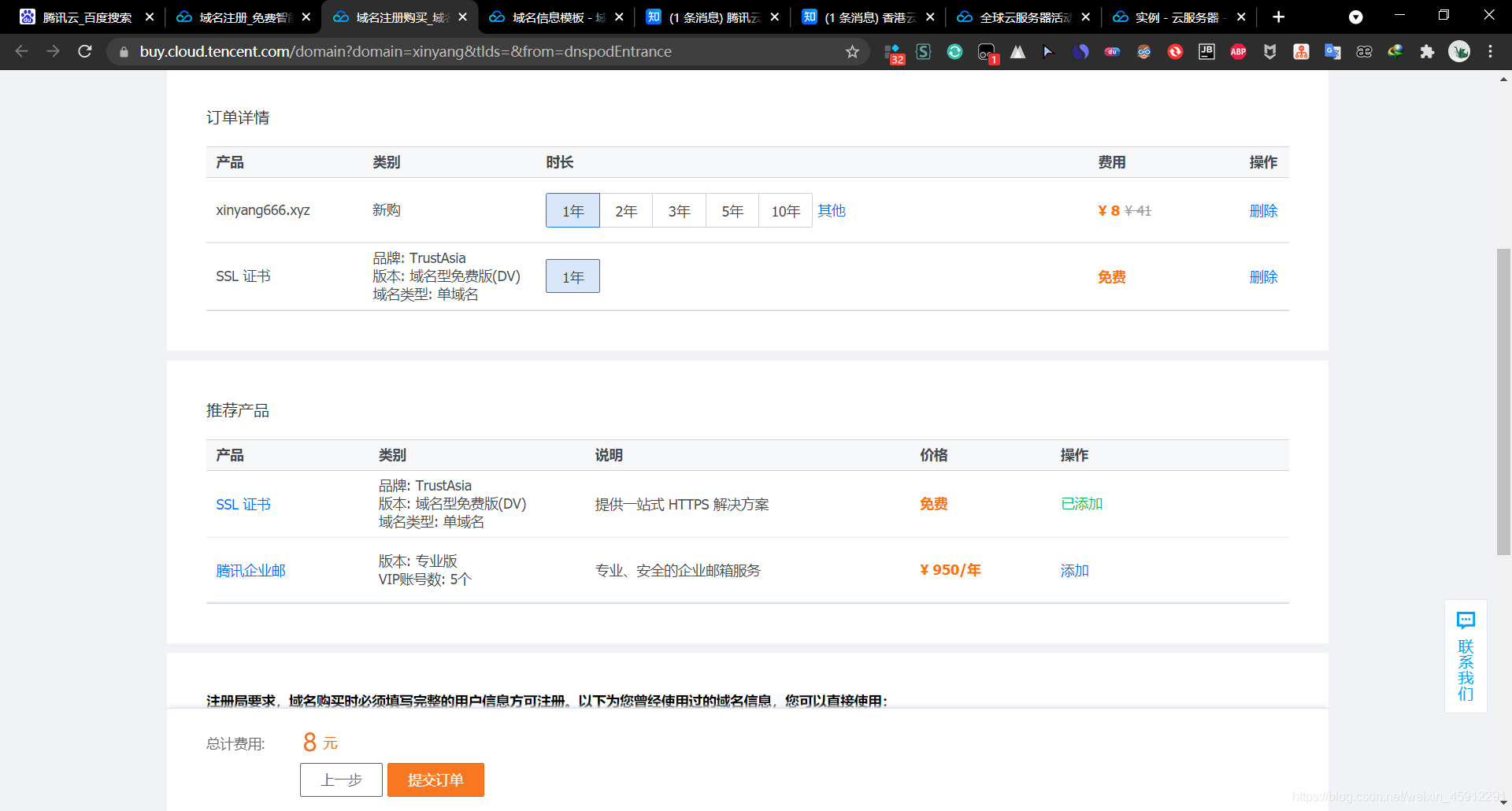Open the extension showing badge 1
Image resolution: width=1512 pixels, height=811 pixels.
pos(987,53)
